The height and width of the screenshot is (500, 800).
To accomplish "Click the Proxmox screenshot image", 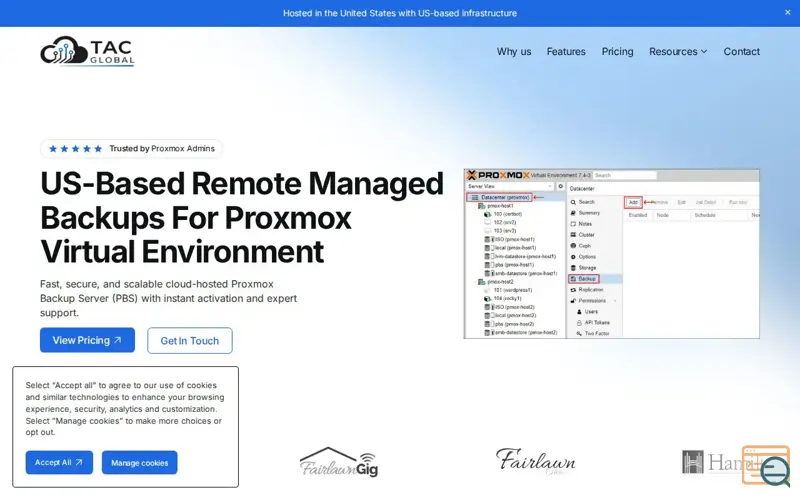I will pyautogui.click(x=611, y=254).
